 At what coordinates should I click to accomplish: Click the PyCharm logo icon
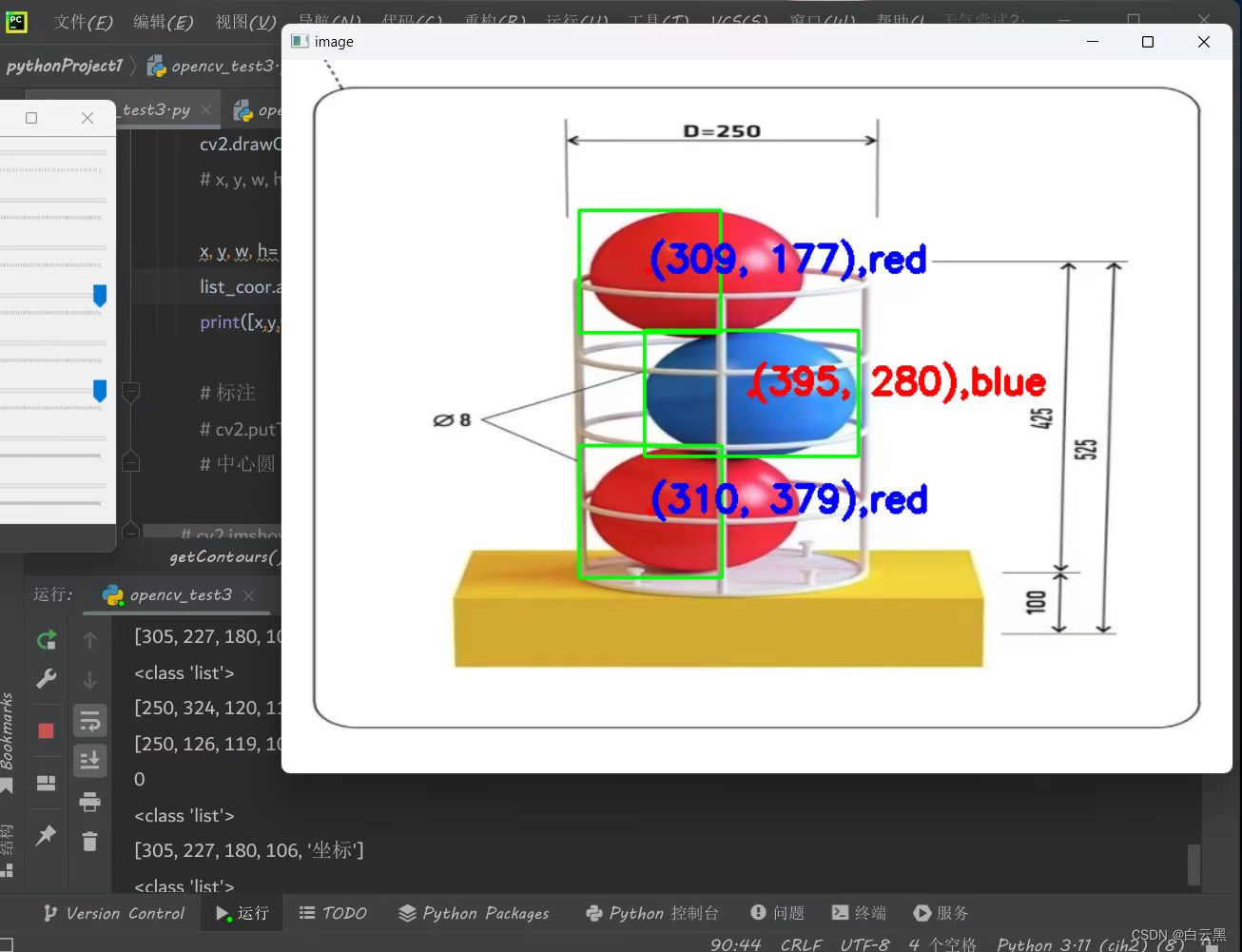coord(16,21)
